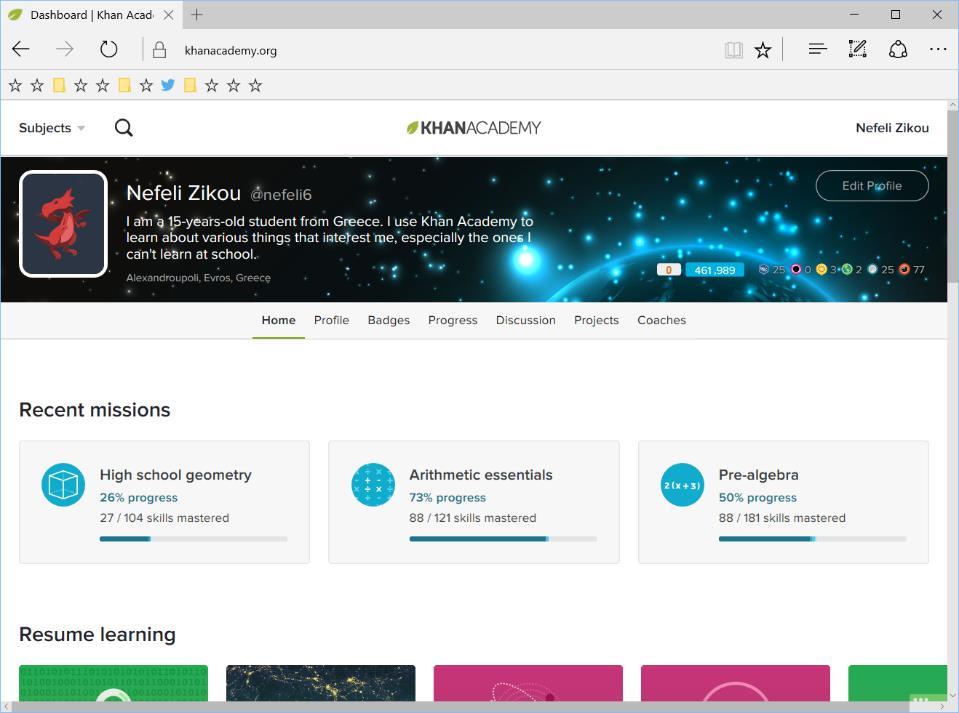Open the Coaches tab
959x713 pixels.
662,320
